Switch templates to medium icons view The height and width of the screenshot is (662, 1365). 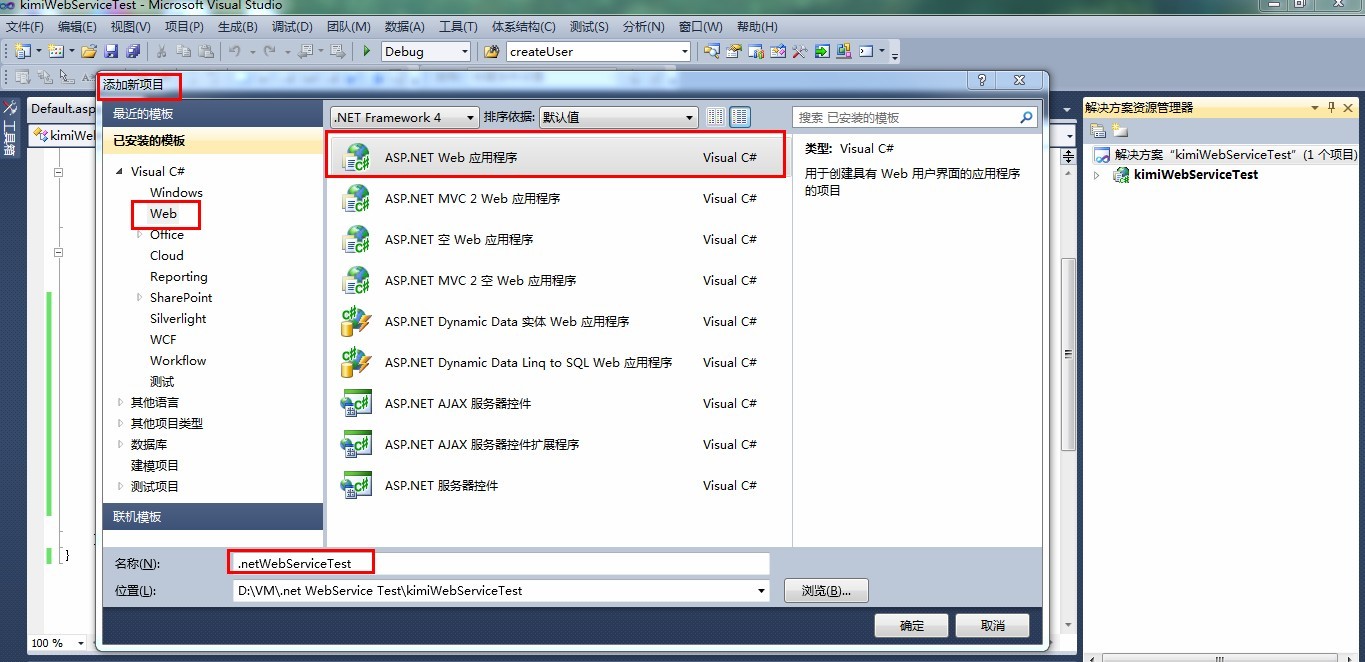coord(740,117)
